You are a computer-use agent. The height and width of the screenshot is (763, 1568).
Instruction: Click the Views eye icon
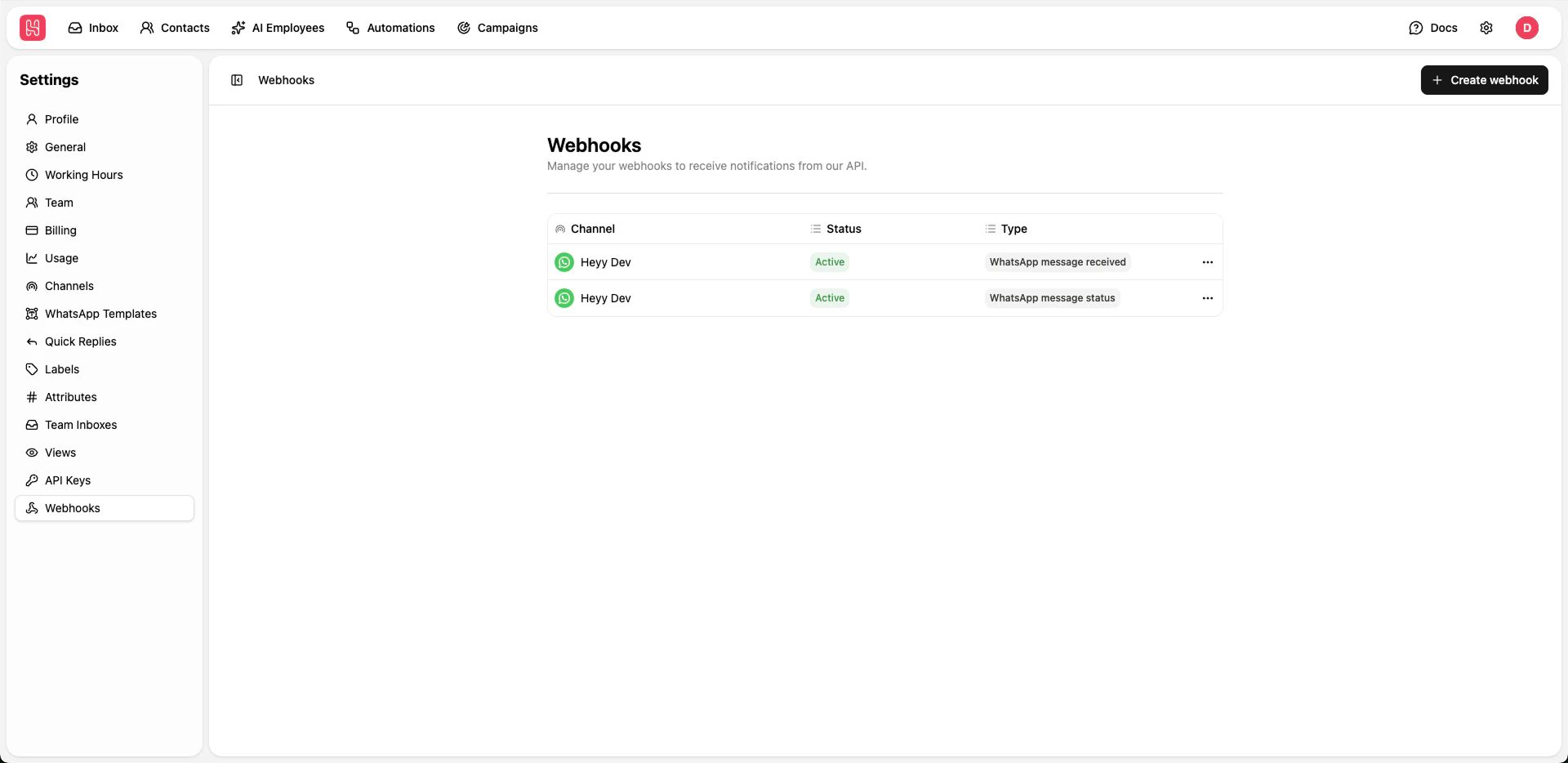point(32,453)
